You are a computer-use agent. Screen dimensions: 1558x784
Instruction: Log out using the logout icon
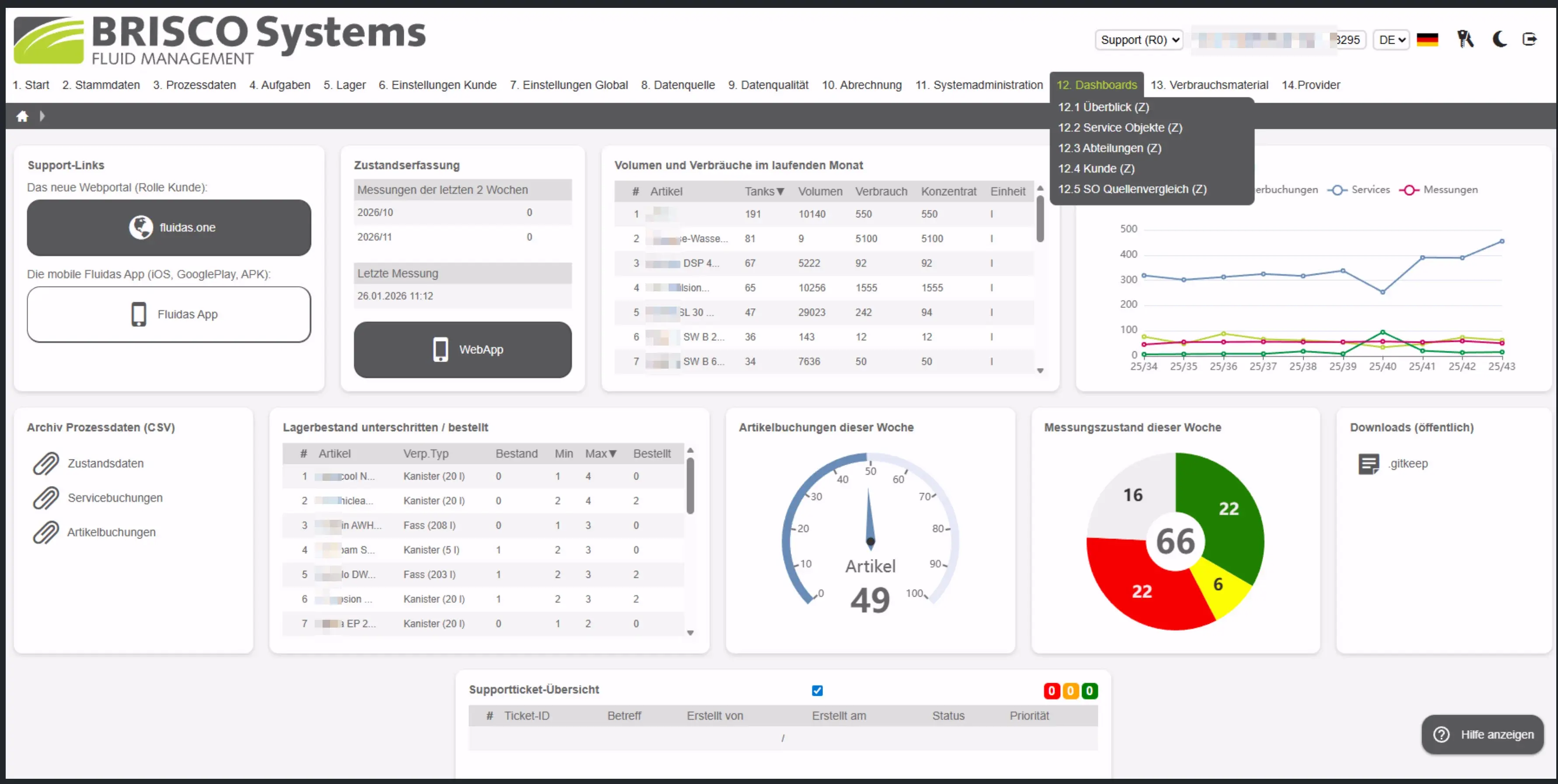coord(1530,39)
